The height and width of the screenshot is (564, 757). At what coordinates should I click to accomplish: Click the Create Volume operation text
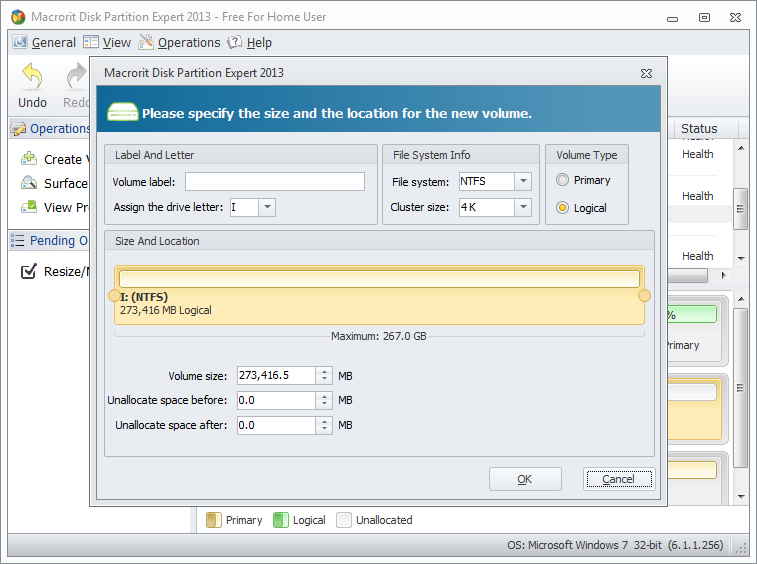tap(67, 159)
